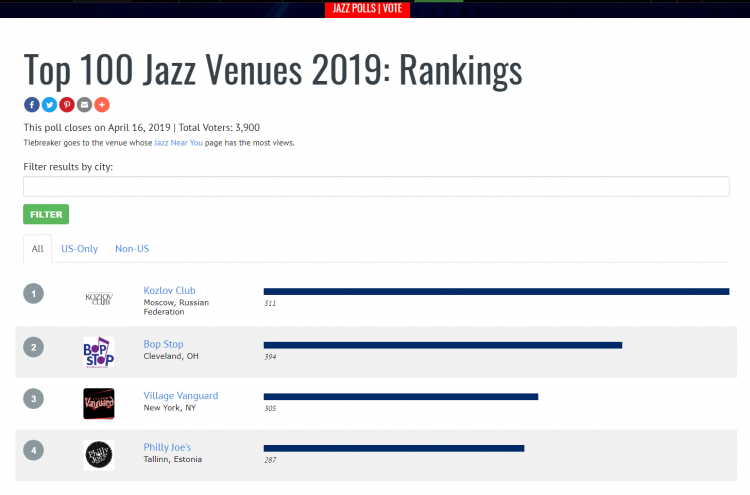Open the Jazz Near You link
Viewport: 750px width, 495px height.
pos(178,143)
